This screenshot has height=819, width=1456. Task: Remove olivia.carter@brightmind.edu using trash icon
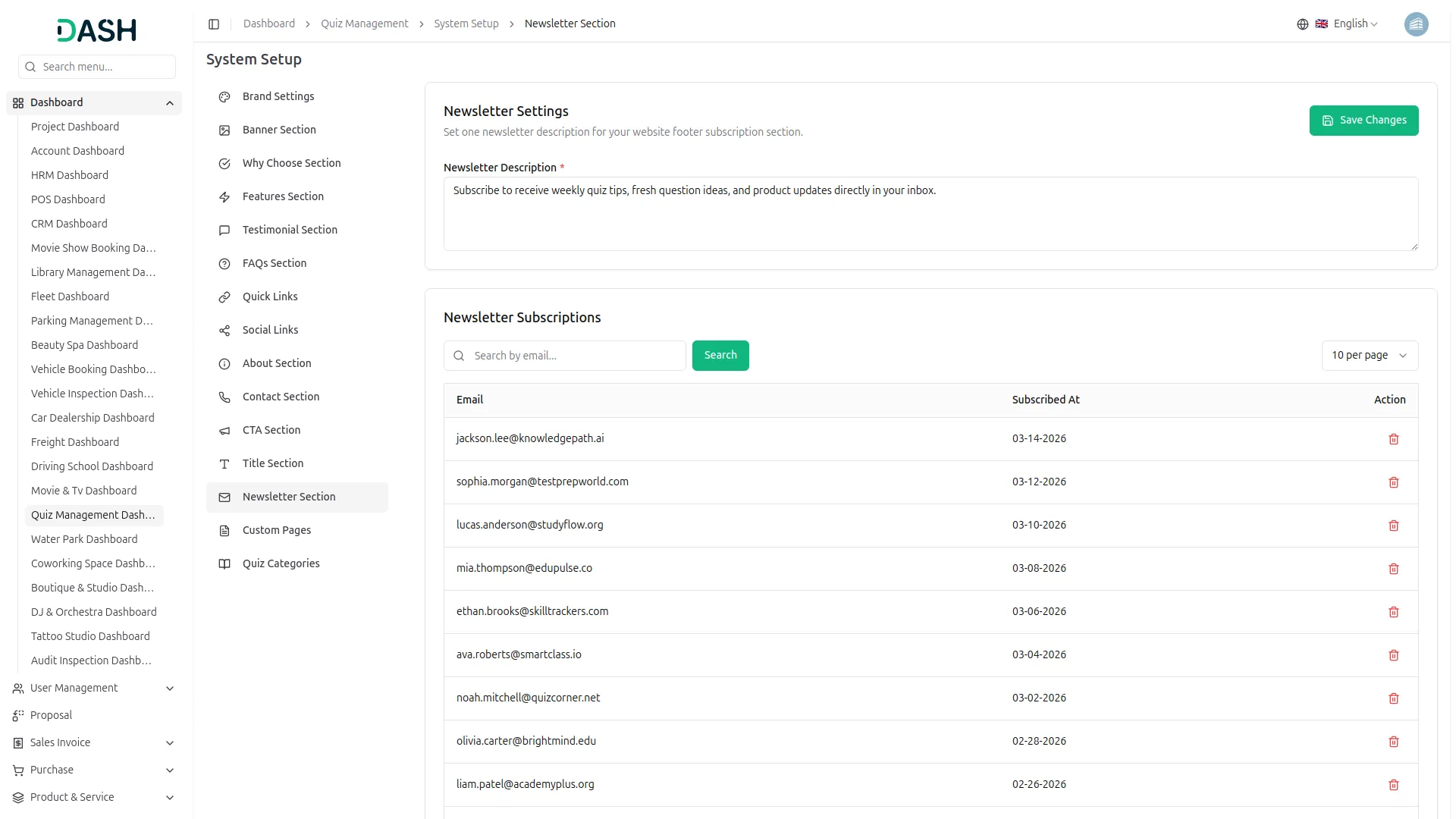pos(1393,742)
